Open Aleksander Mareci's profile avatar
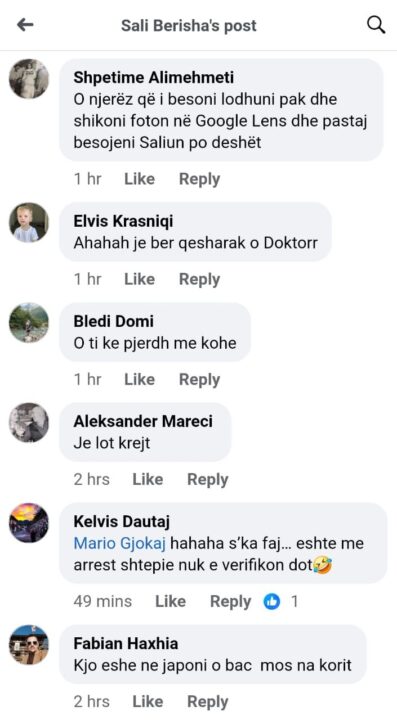 28,422
